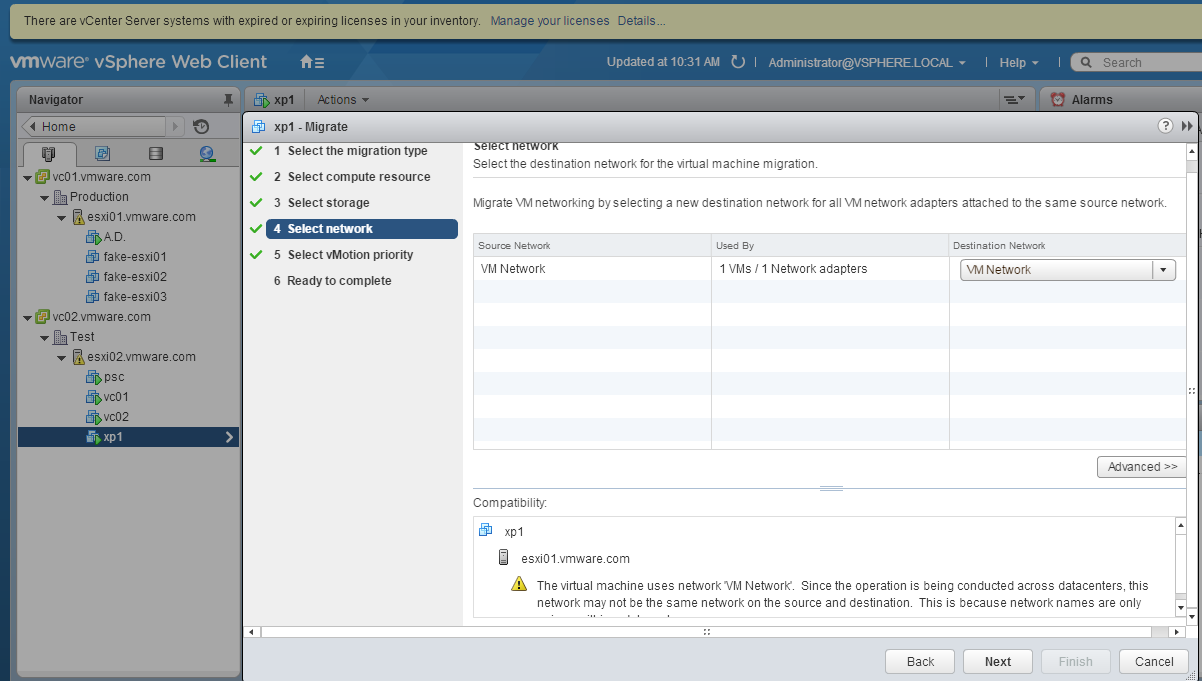Screen dimensions: 1202x681
Task: Collapse the esxi02.vmware.com host node
Action: click(x=63, y=357)
